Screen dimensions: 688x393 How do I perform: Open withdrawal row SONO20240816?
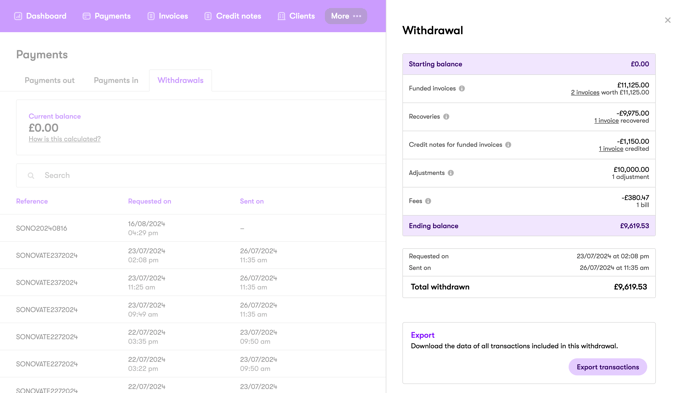coord(193,228)
